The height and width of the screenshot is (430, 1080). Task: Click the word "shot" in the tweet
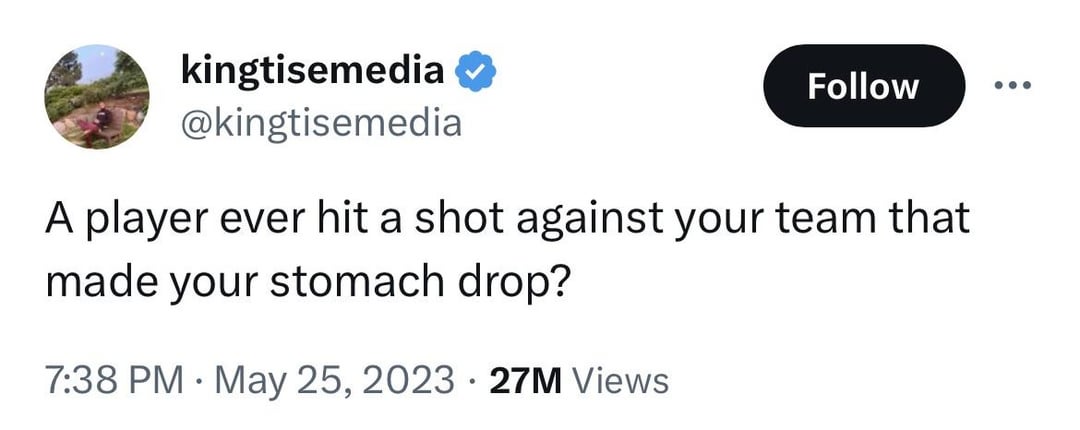pos(434,220)
